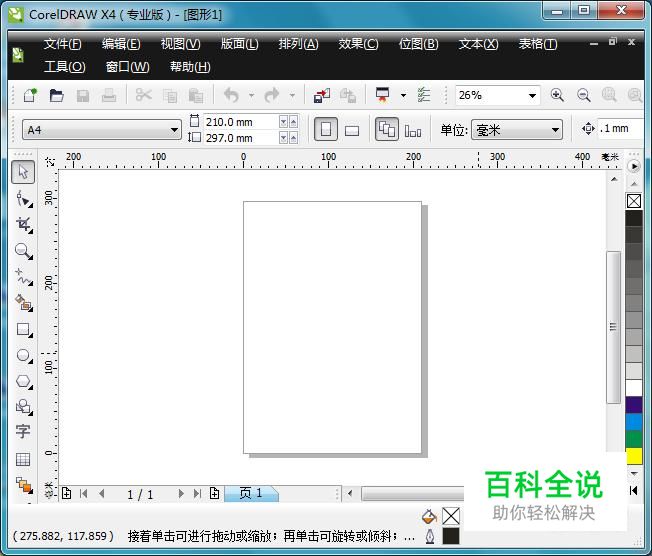The image size is (652, 556).
Task: Click the page height 297.0 mm field
Action: (240, 138)
